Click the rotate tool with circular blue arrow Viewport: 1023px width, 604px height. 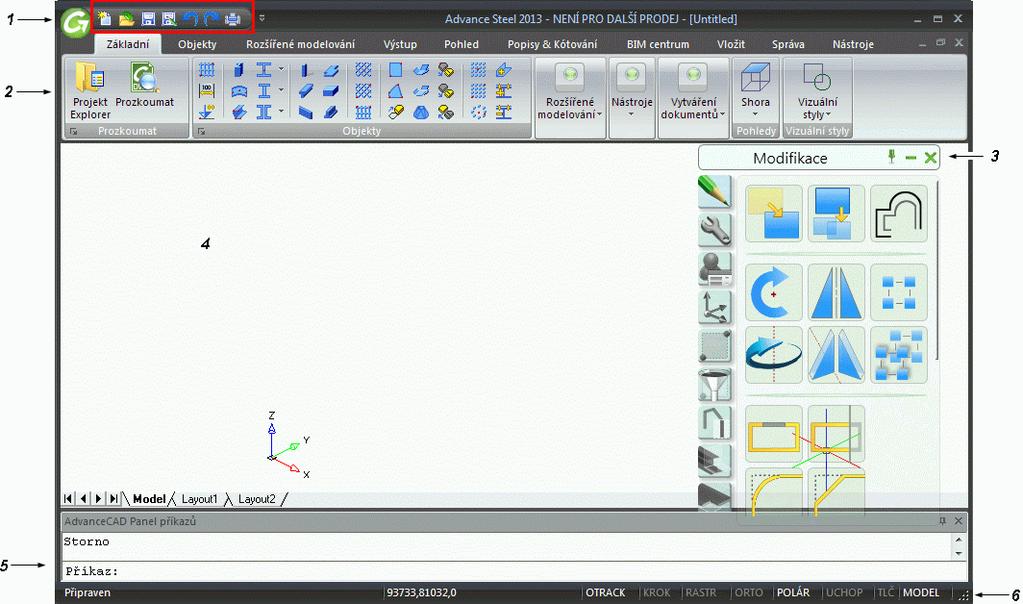(x=773, y=292)
